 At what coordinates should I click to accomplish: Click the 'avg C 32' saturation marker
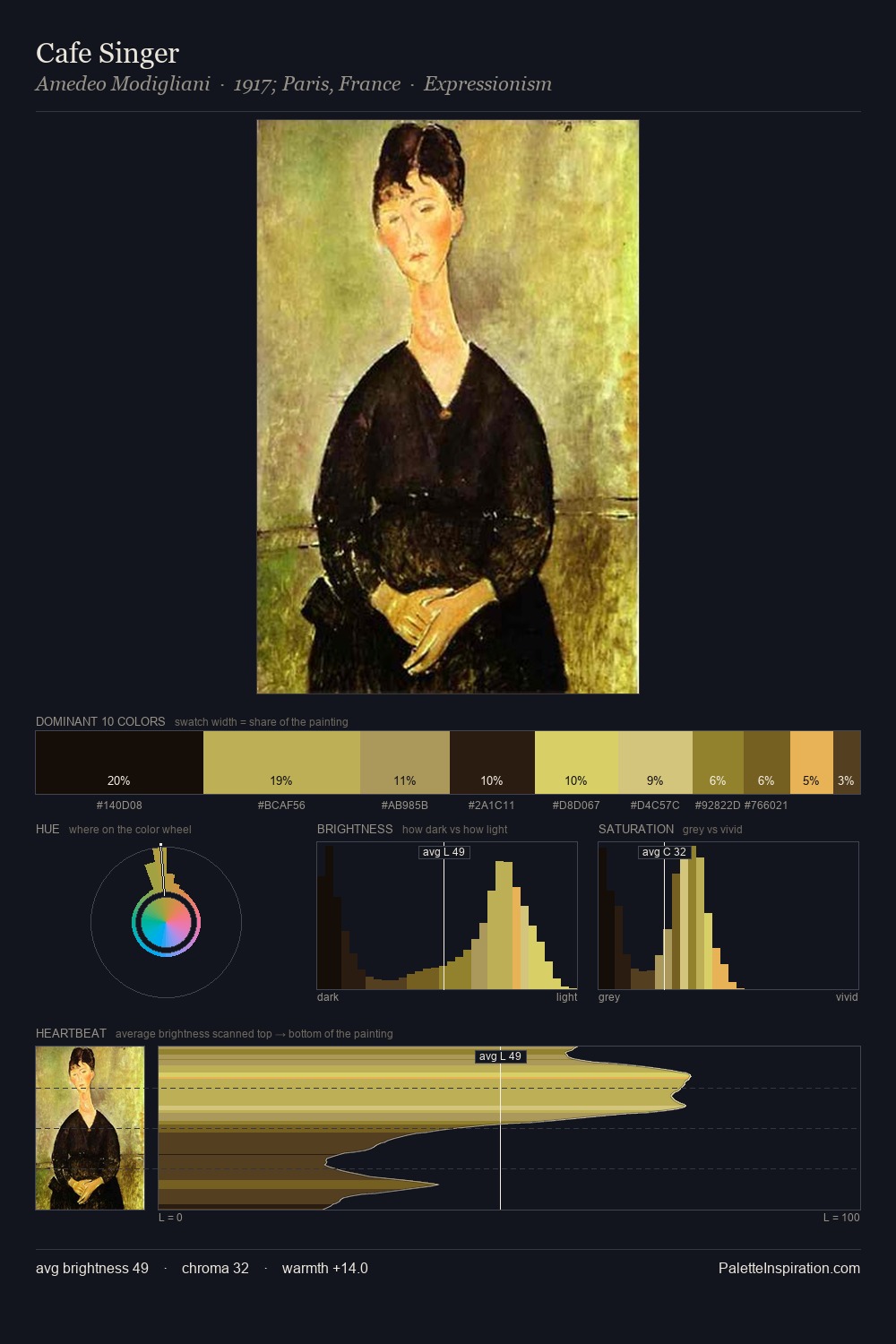[x=664, y=852]
